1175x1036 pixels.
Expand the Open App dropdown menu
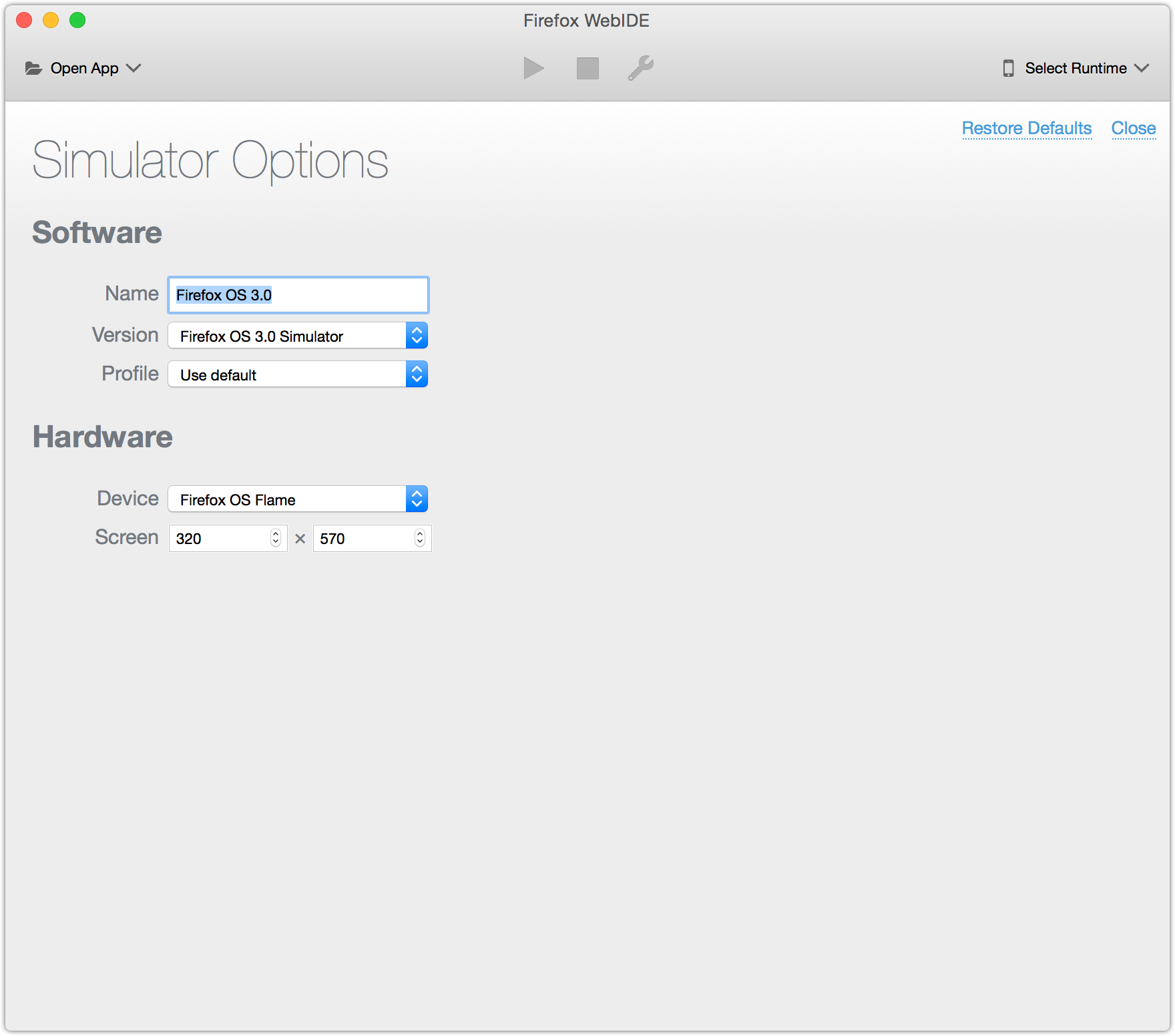(x=83, y=68)
